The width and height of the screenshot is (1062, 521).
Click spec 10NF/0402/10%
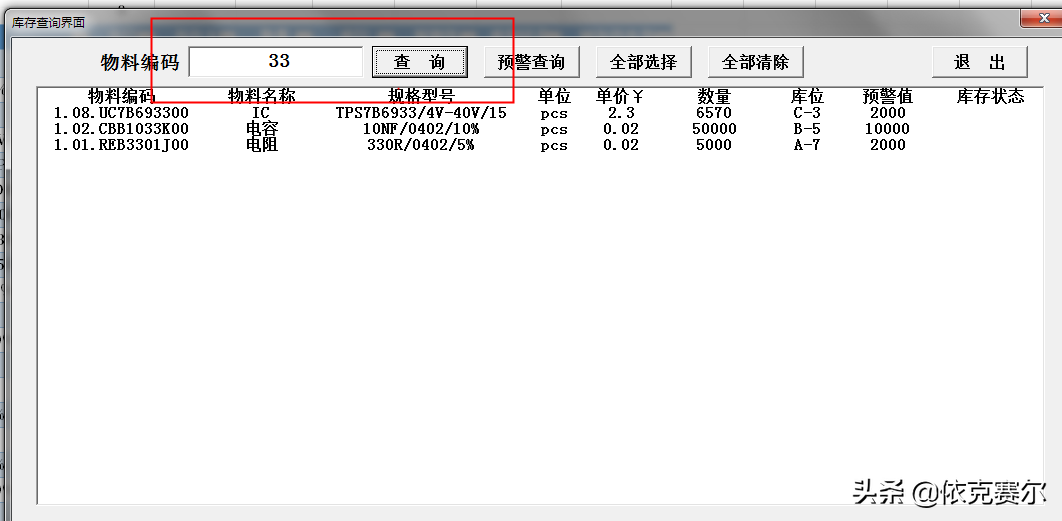(x=421, y=129)
